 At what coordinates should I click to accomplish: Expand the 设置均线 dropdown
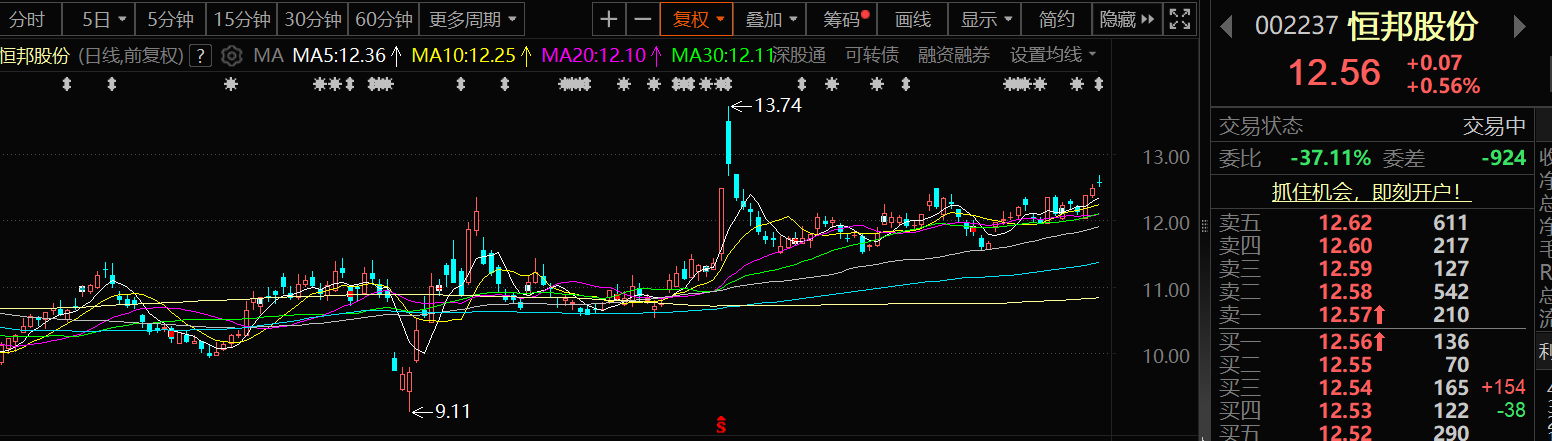(x=1053, y=55)
